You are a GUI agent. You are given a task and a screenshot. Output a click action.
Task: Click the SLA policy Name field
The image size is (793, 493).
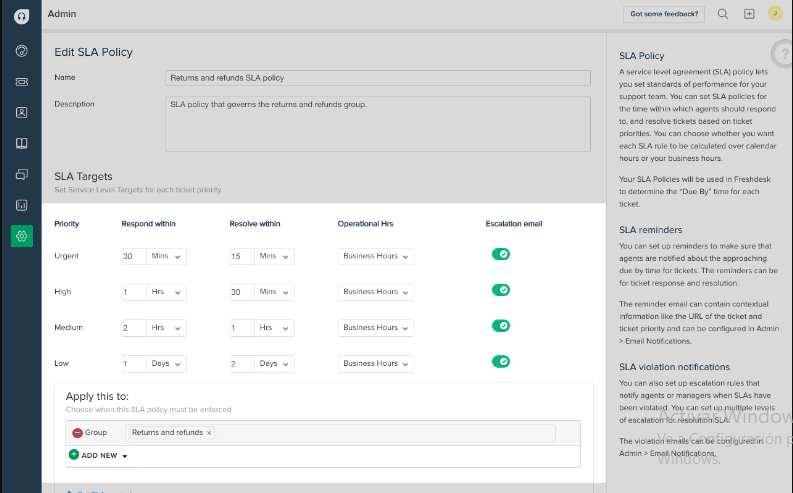click(377, 77)
